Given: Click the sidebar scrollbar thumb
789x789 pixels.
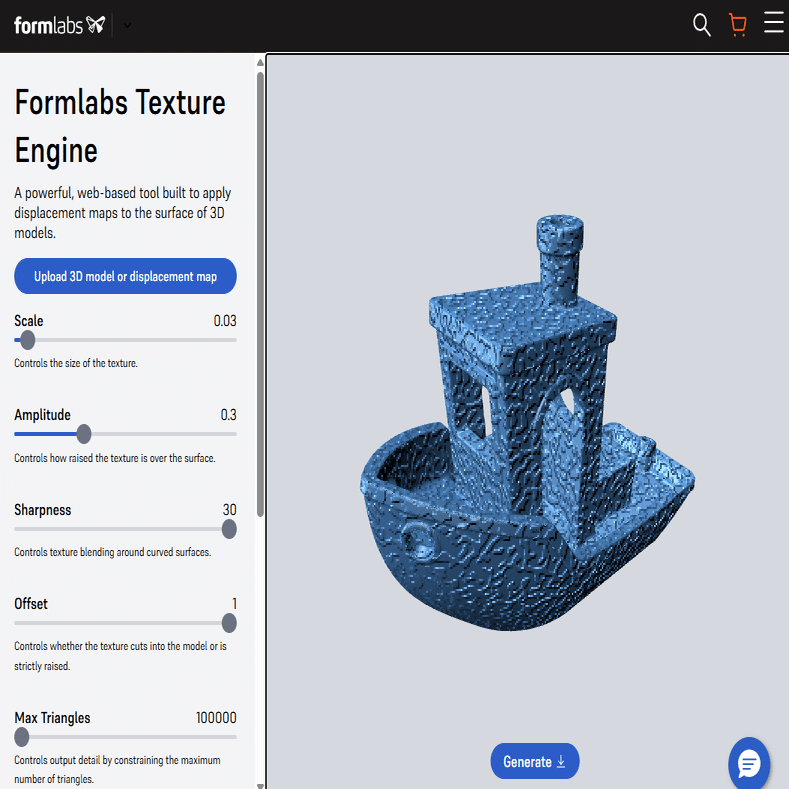Looking at the screenshot, I should (x=260, y=294).
